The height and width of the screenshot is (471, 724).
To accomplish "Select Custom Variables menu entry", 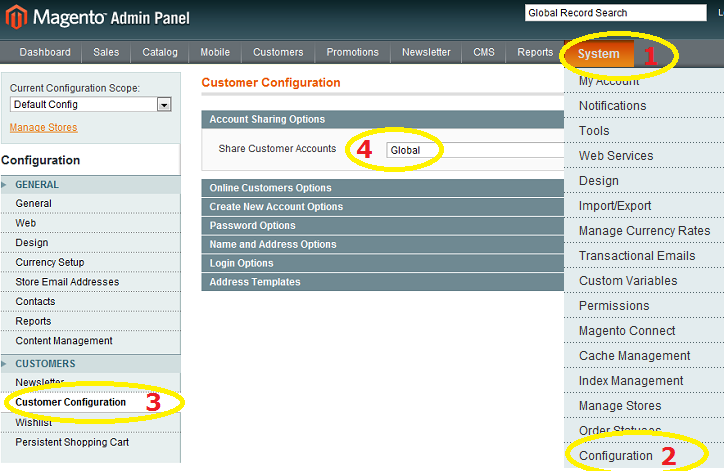I will [644, 280].
